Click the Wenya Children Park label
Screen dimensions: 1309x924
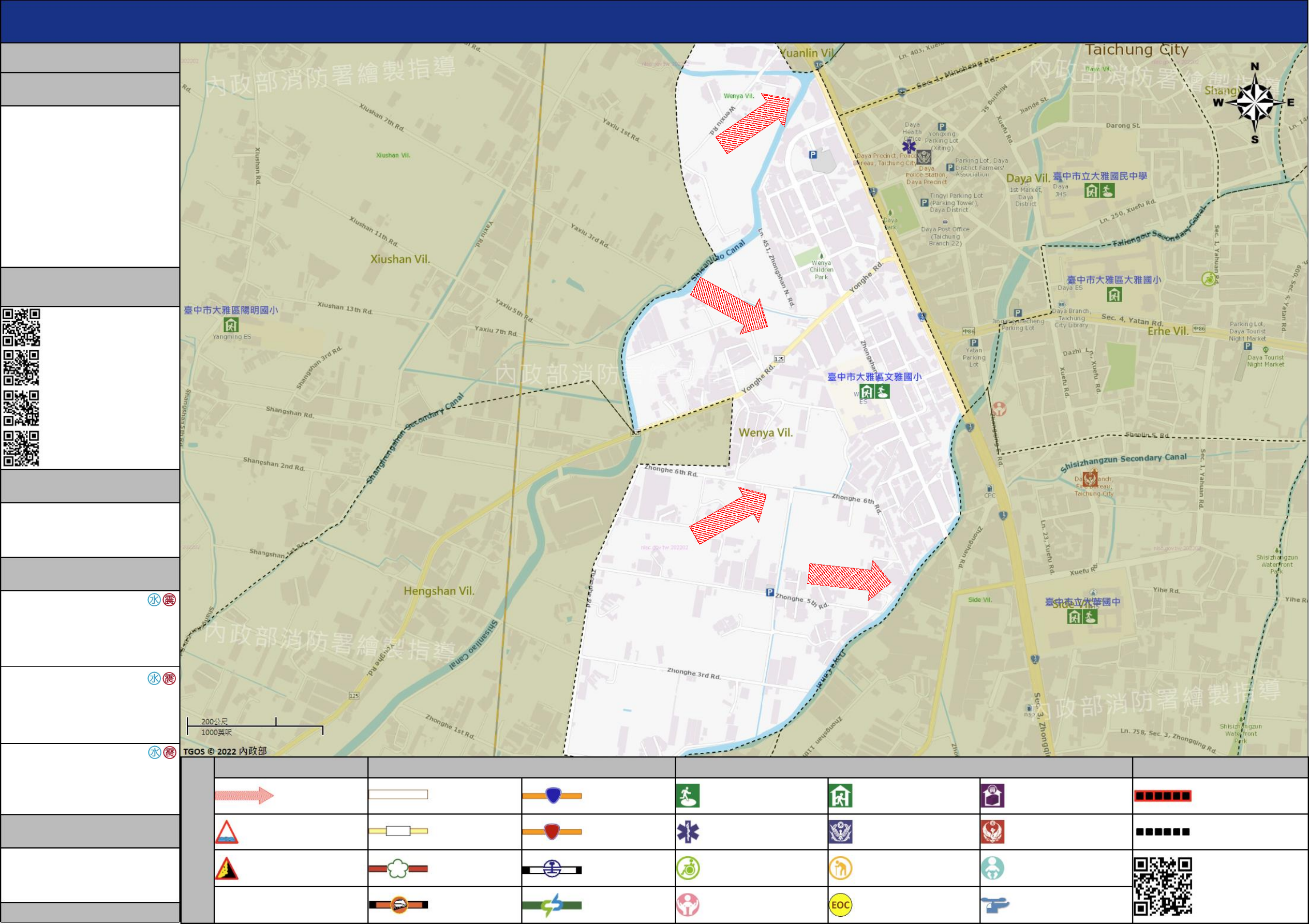[x=822, y=270]
